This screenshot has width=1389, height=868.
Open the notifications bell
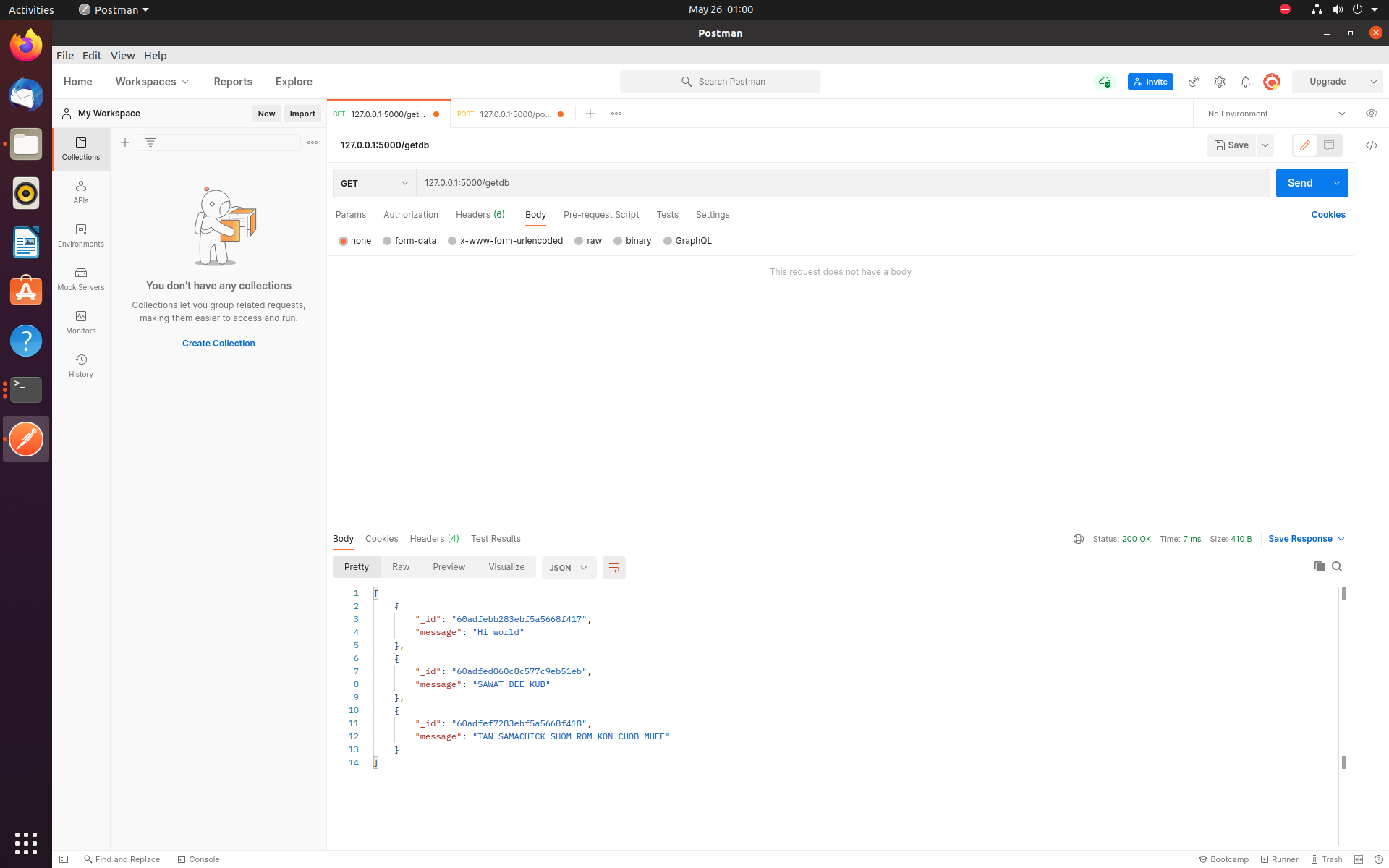(x=1245, y=82)
